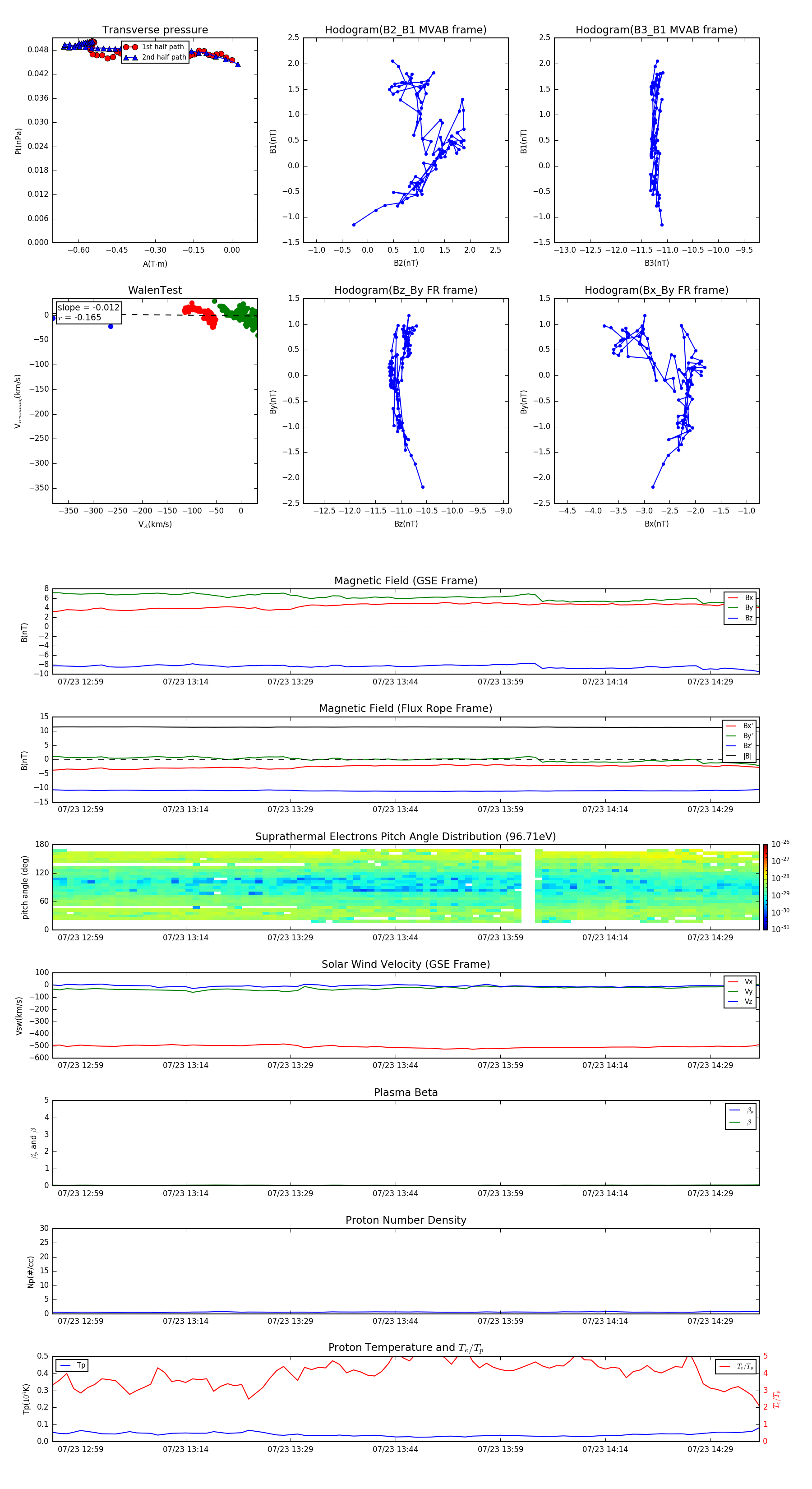
Task: Click '07/23 14:14' tick under Proton Number Density
Action: 605,1321
